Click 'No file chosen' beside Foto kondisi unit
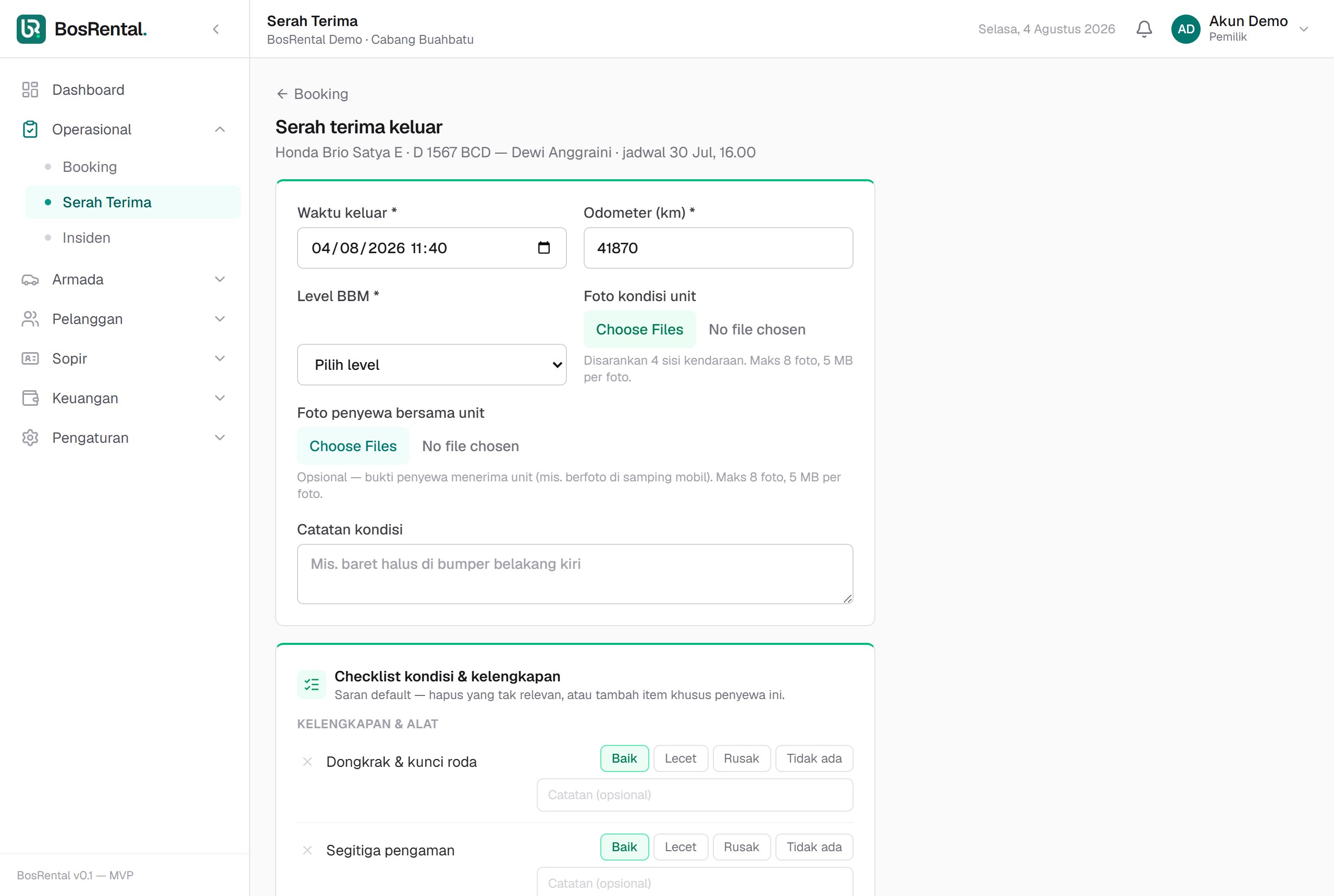This screenshot has height=896, width=1334. (x=757, y=330)
